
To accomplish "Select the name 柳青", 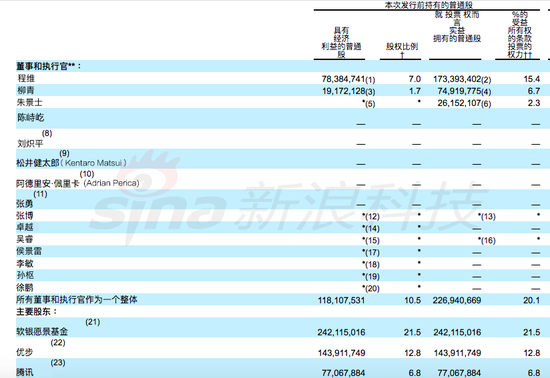I will point(26,90).
